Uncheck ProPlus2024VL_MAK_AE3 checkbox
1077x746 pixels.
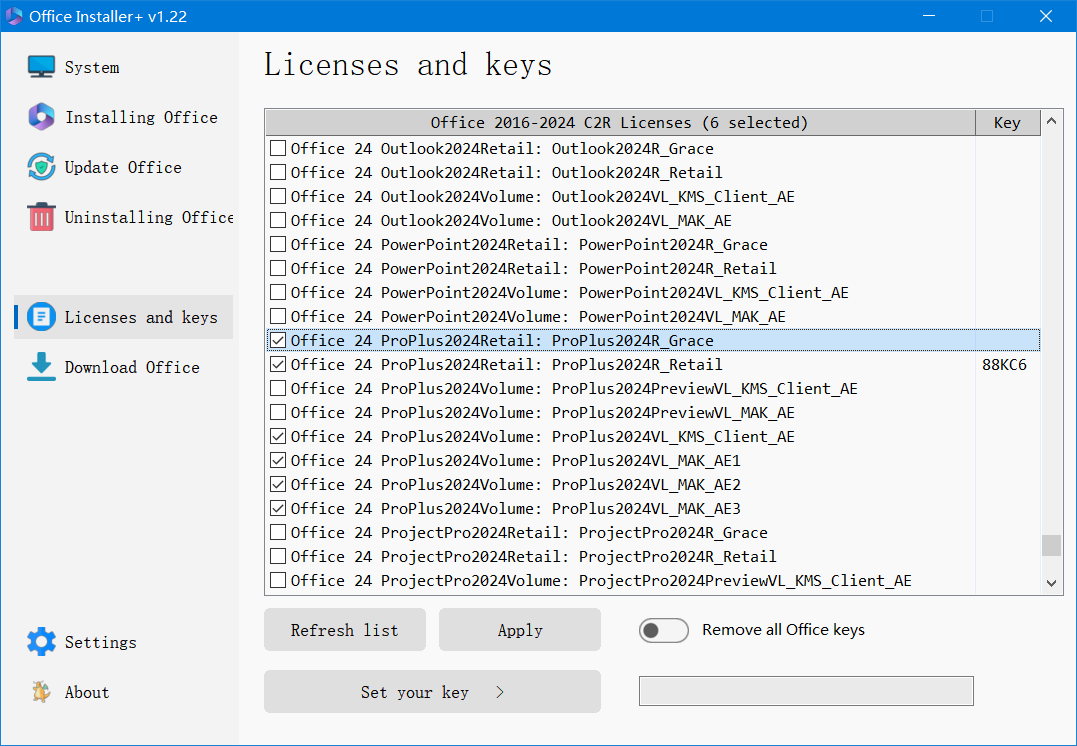pyautogui.click(x=278, y=508)
